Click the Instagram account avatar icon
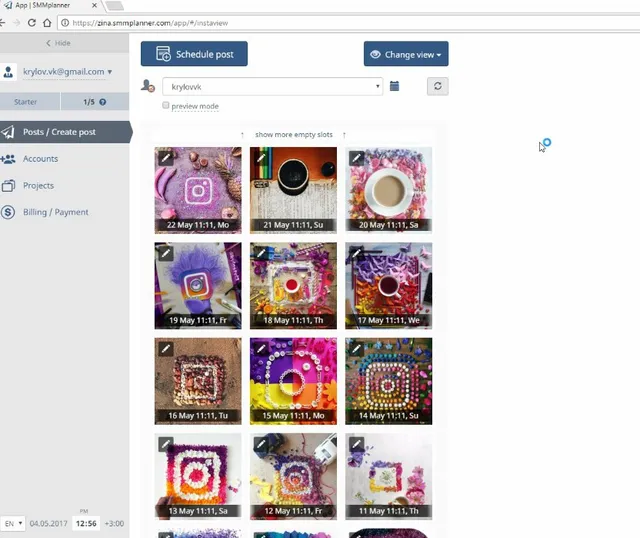This screenshot has height=538, width=640. (x=148, y=86)
